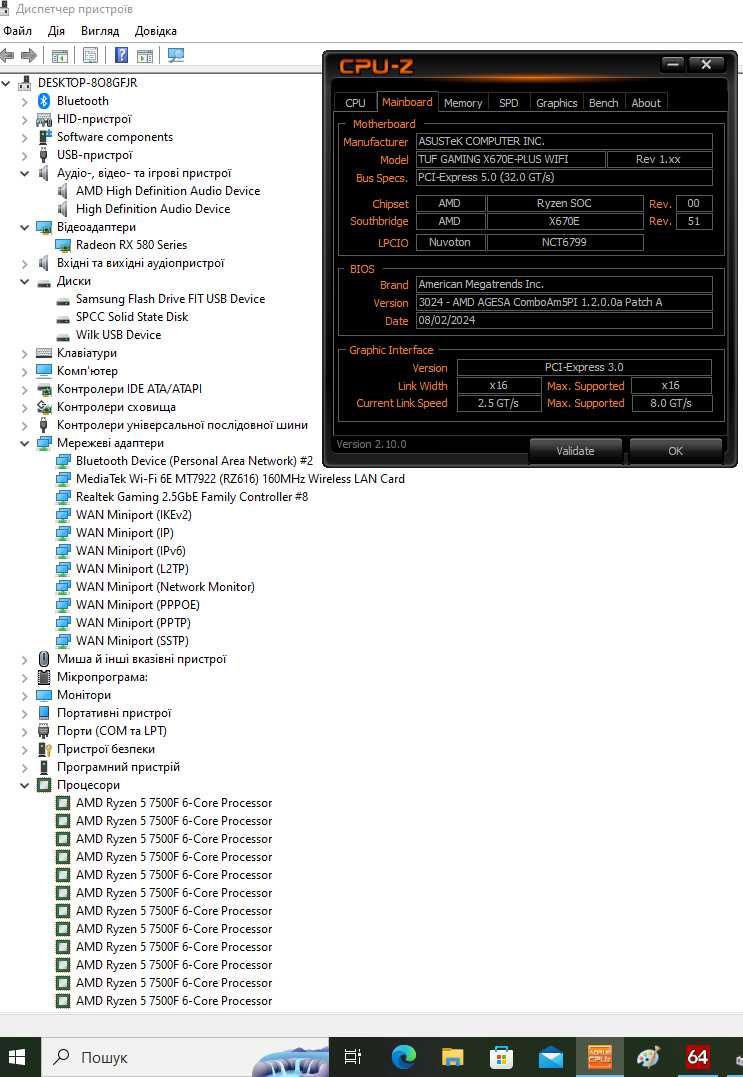Click the Back arrow in Device Manager toolbar
The width and height of the screenshot is (743, 1077).
point(7,56)
